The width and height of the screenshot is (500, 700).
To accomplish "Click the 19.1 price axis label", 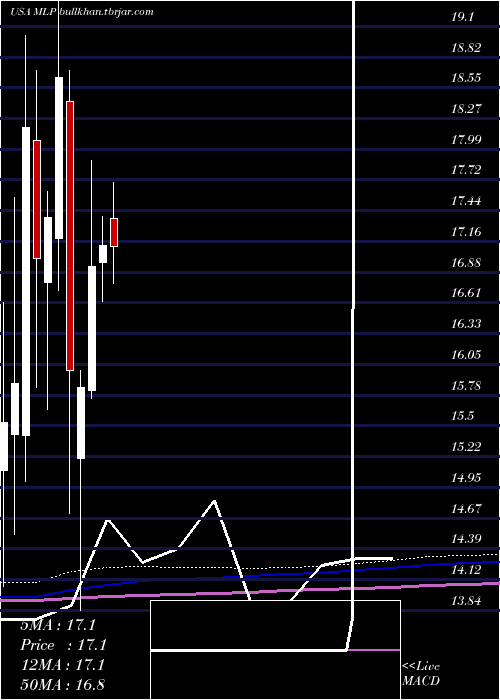I will tap(462, 17).
